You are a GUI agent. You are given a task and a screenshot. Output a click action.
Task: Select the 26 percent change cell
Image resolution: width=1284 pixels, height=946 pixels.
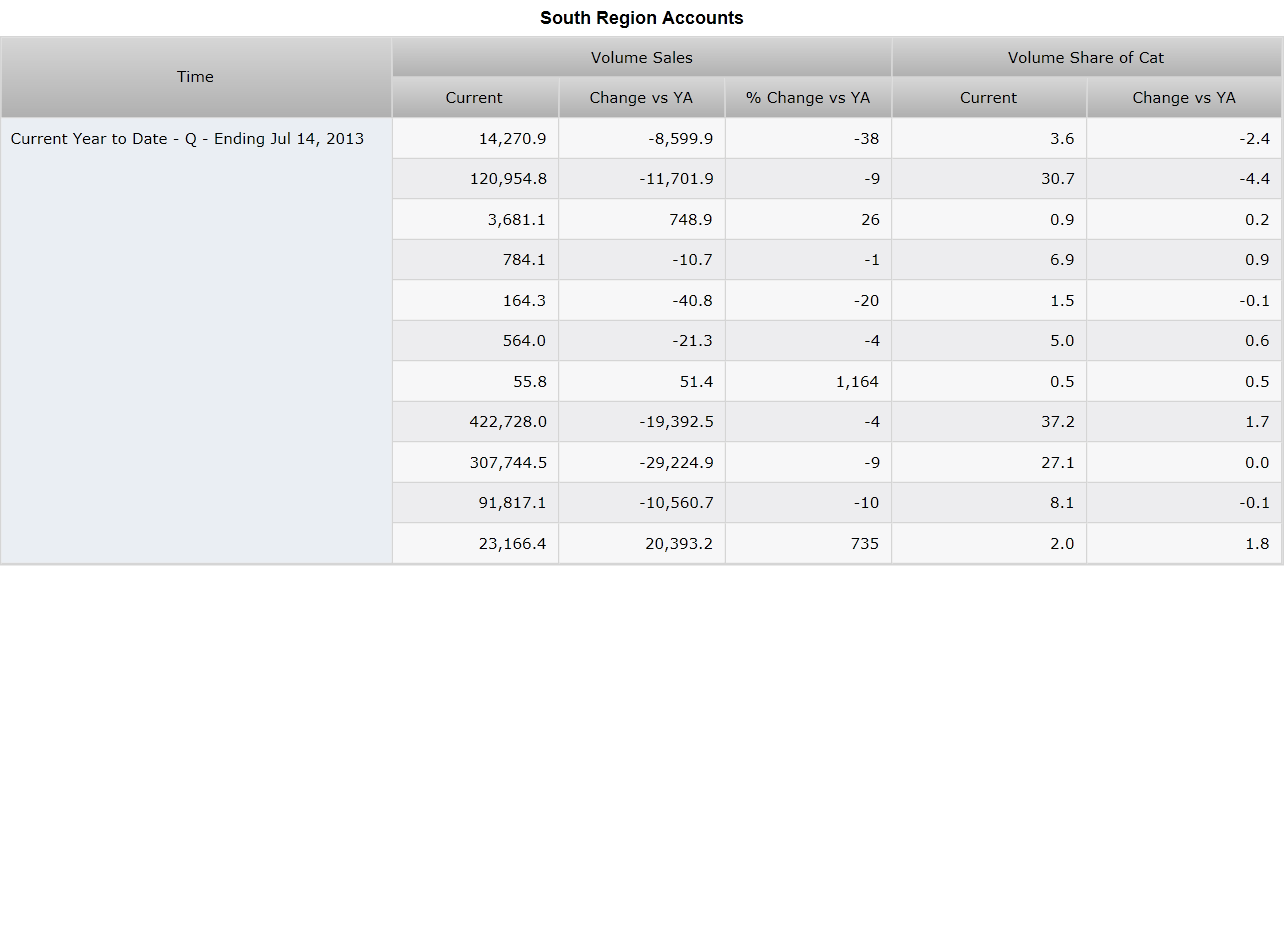click(x=808, y=220)
